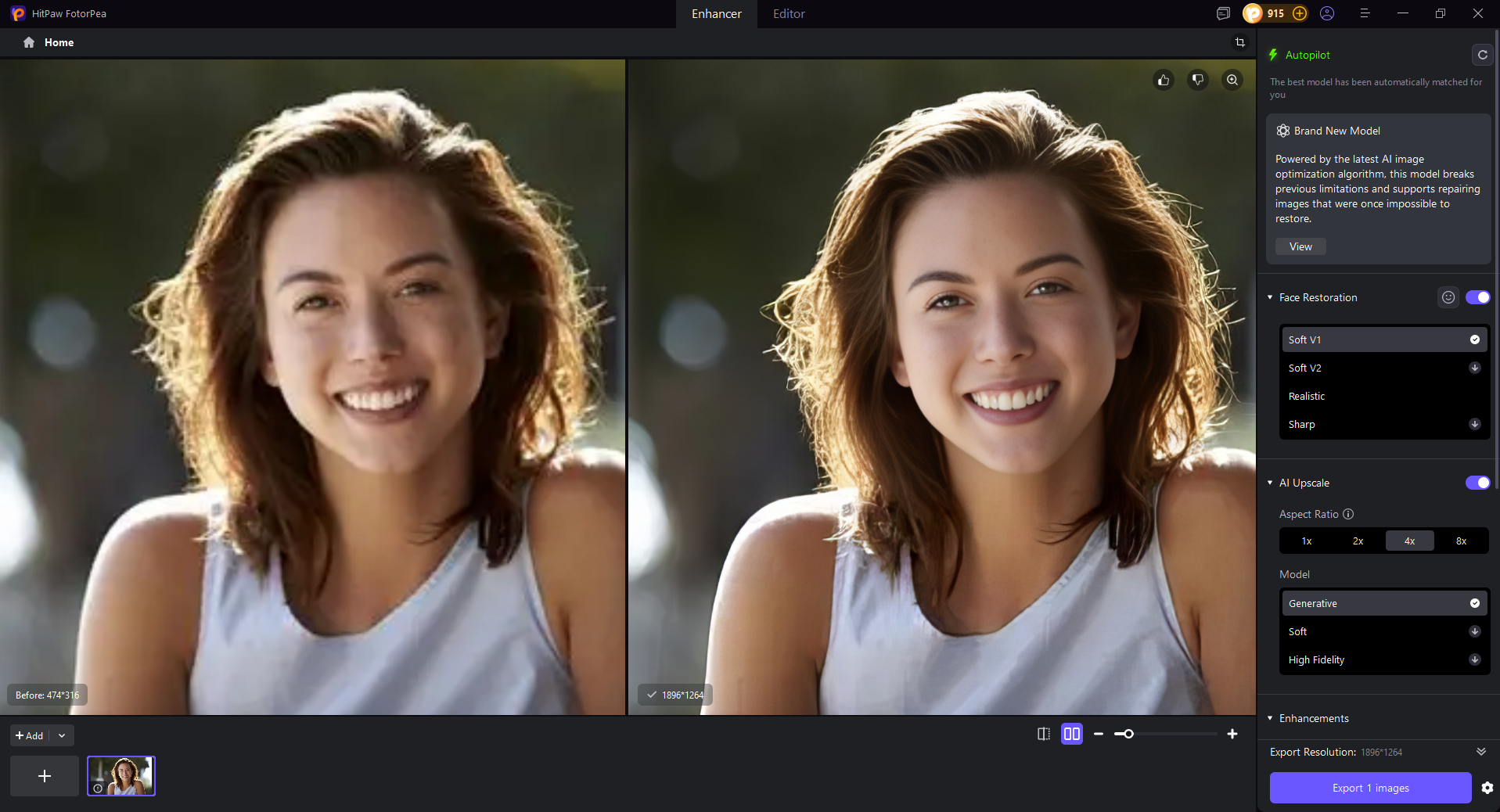
Task: Select the crop tool icon
Action: coord(1239,42)
